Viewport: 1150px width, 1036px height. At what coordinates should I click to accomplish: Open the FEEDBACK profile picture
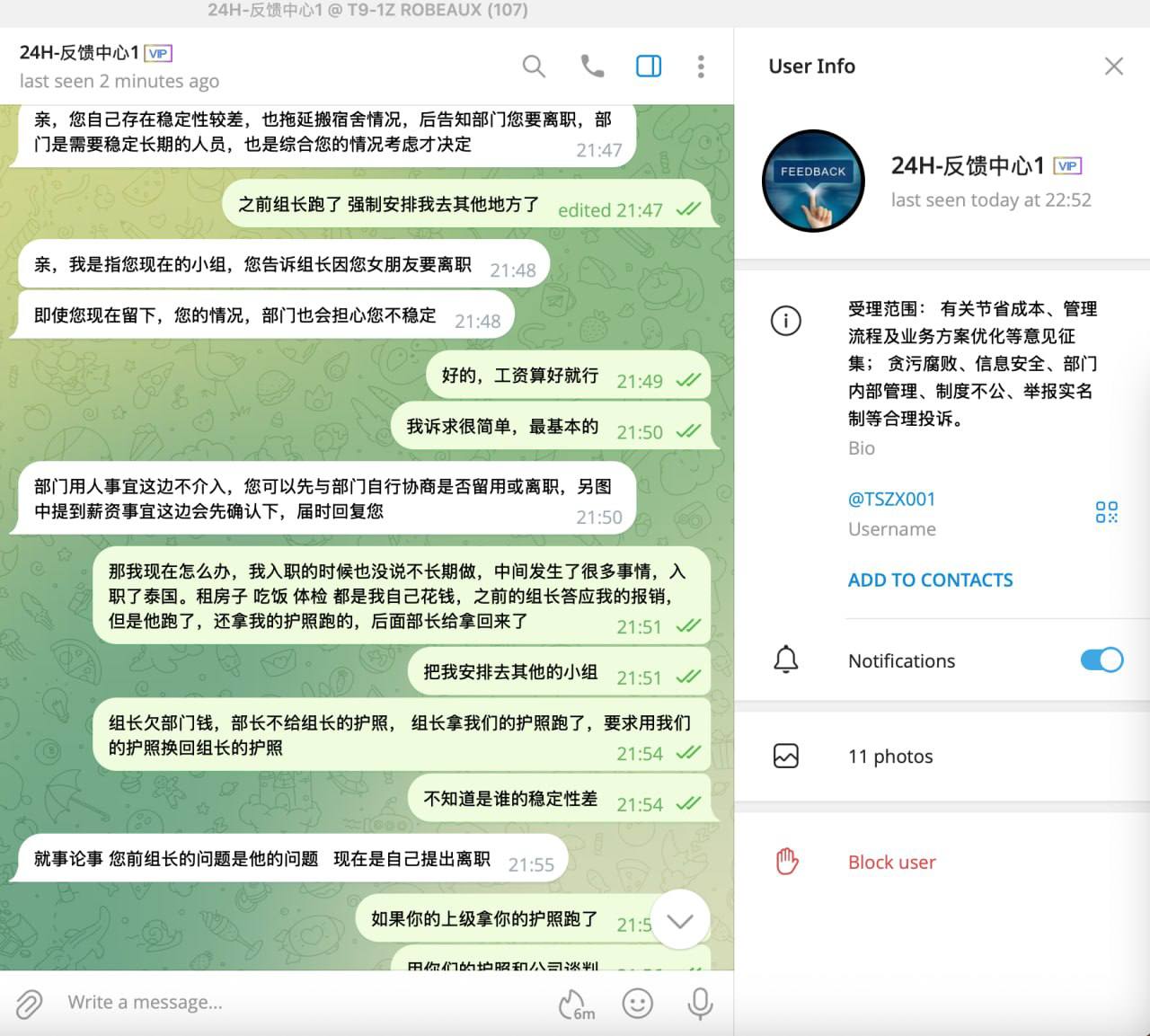pyautogui.click(x=813, y=181)
